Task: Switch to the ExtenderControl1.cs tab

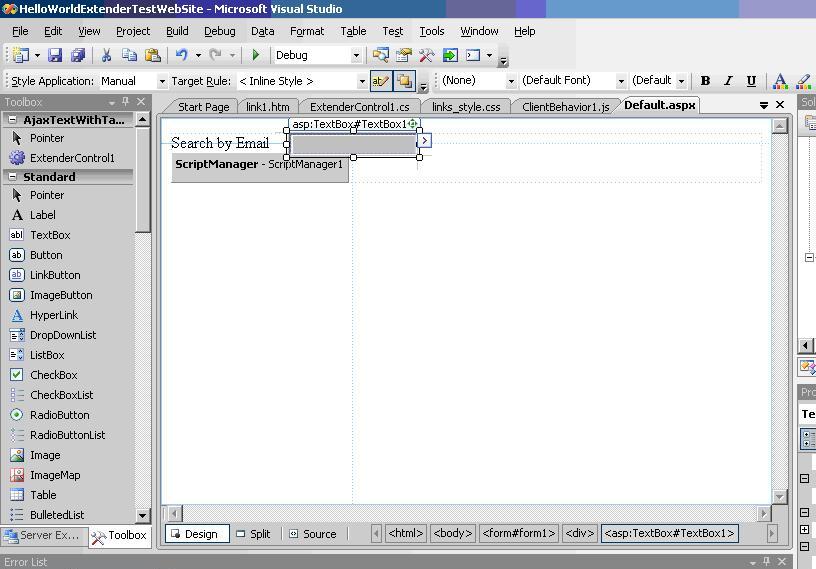Action: tap(359, 107)
